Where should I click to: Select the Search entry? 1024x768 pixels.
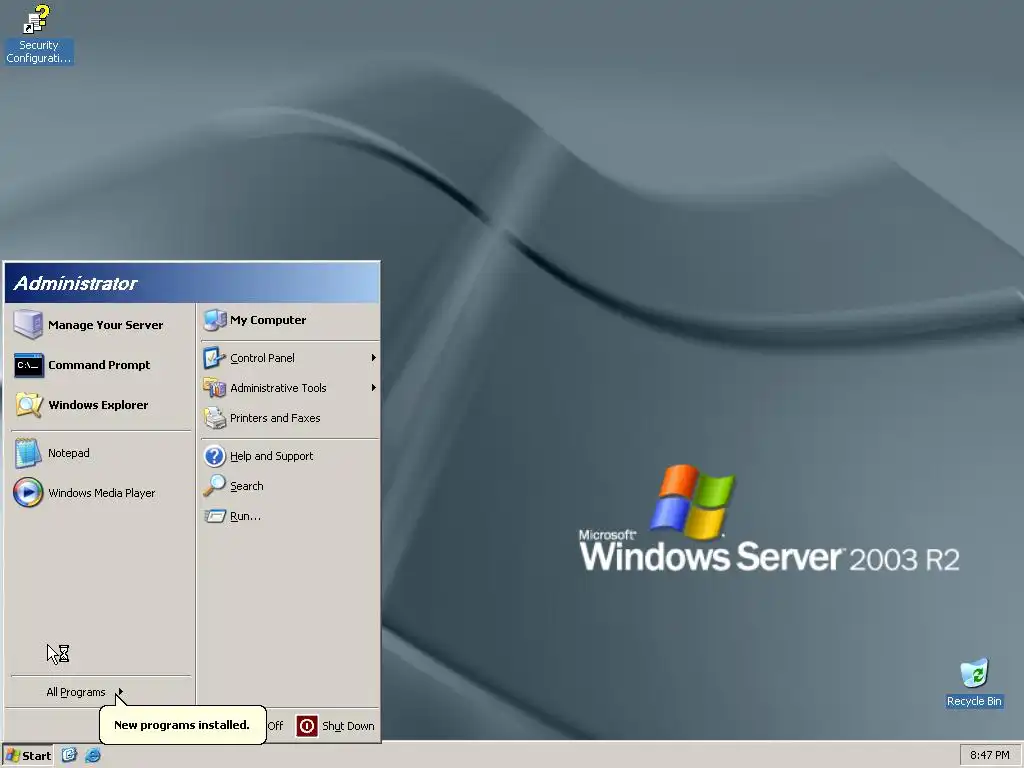point(290,486)
